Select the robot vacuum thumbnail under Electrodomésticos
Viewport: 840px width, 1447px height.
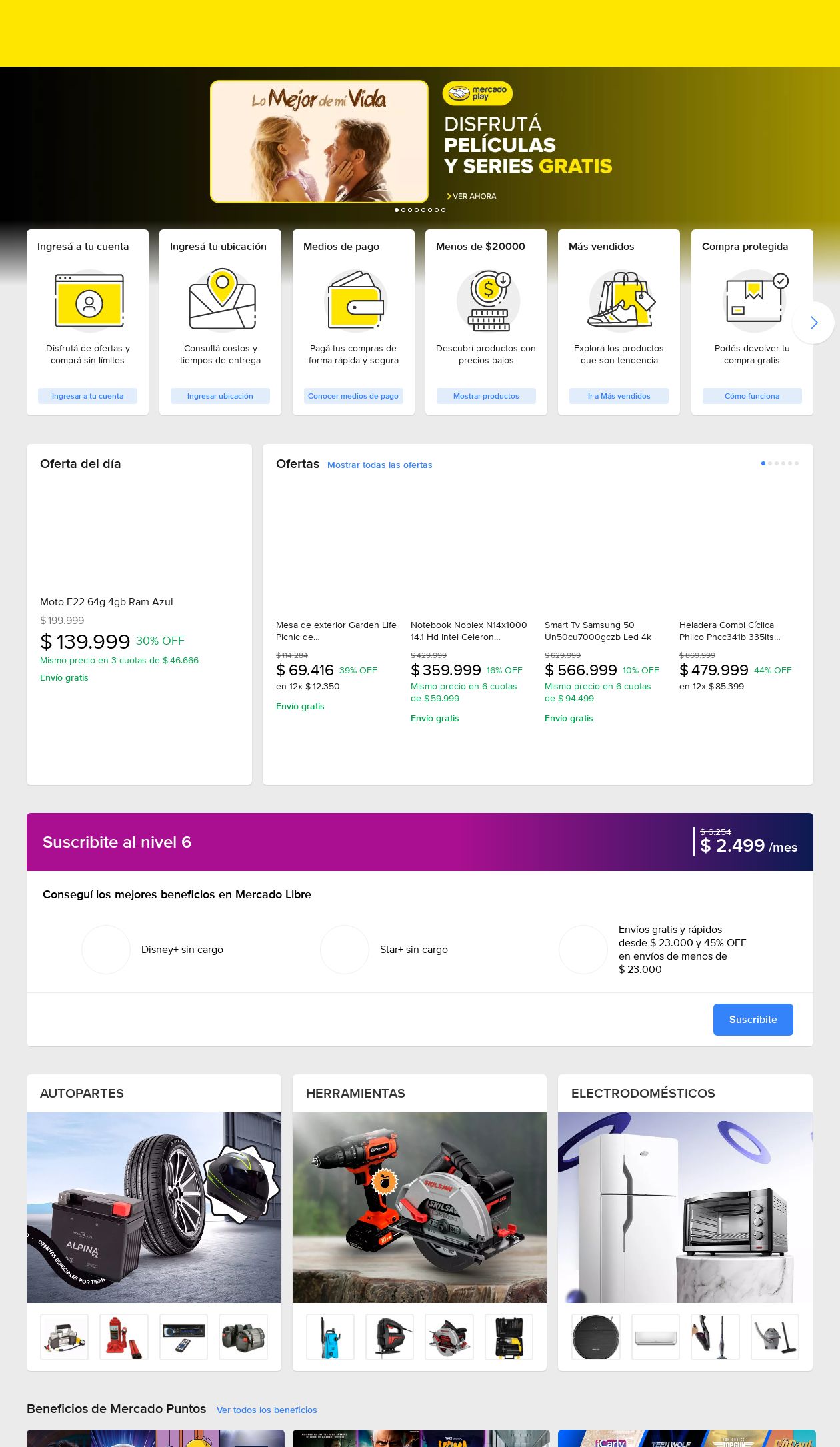click(x=596, y=1336)
